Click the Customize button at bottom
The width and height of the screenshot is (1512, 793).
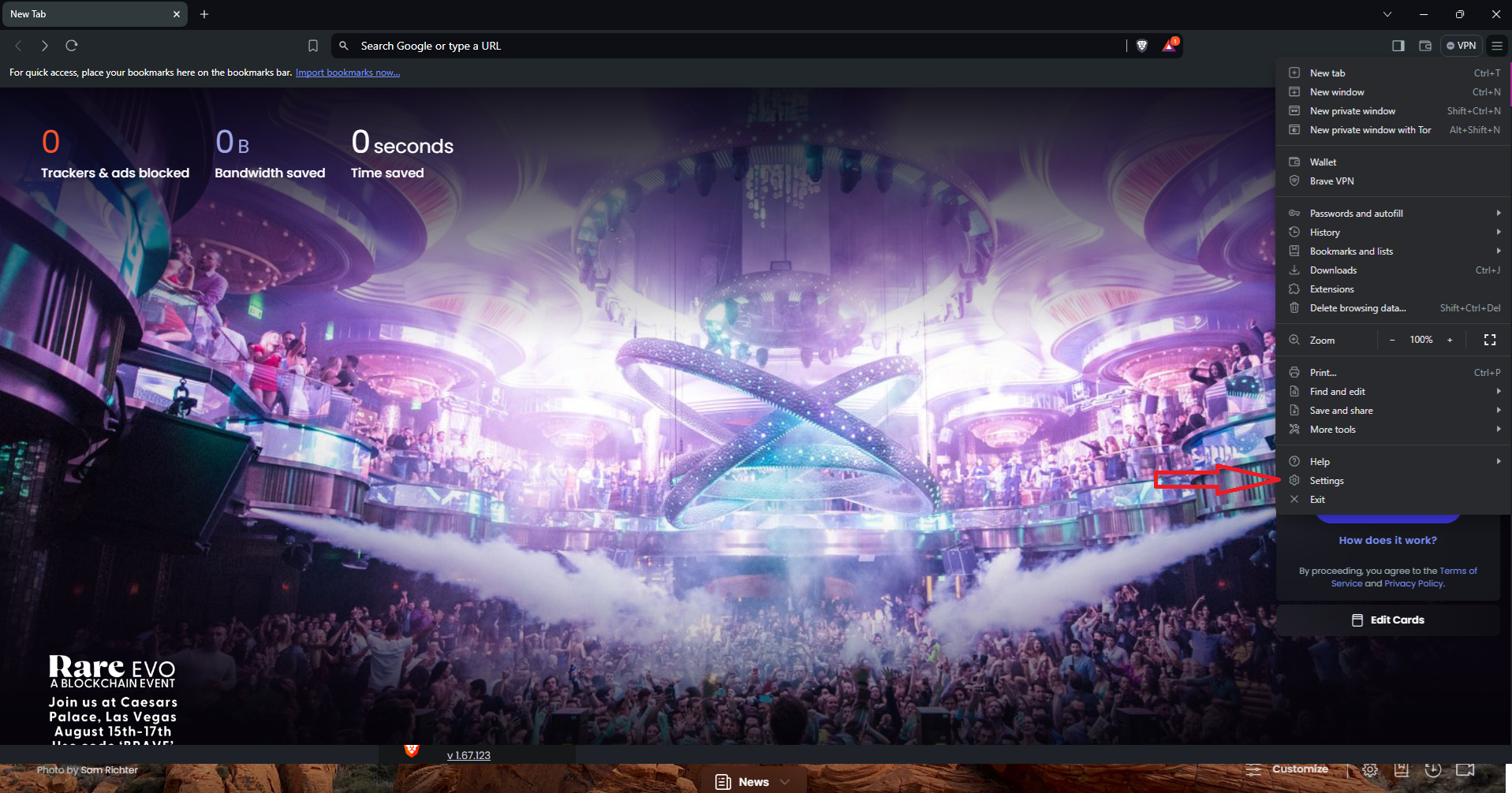(x=1287, y=769)
